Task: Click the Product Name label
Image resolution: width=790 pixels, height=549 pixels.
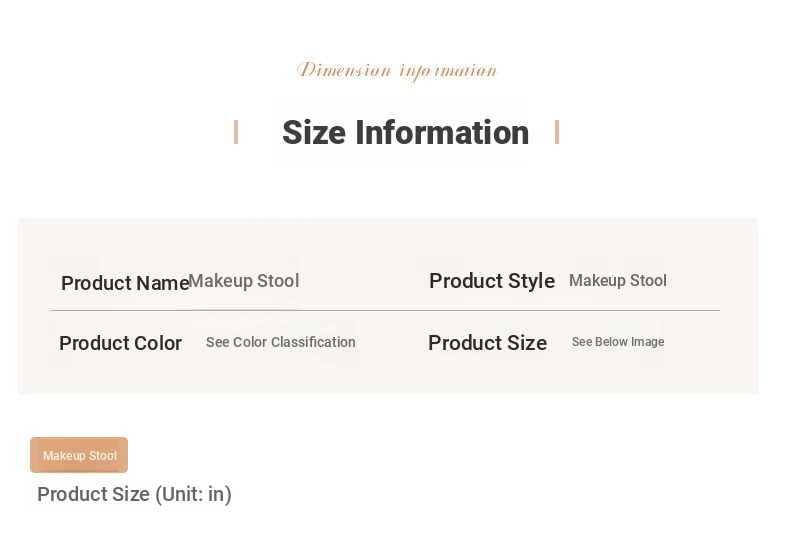Action: (x=125, y=283)
